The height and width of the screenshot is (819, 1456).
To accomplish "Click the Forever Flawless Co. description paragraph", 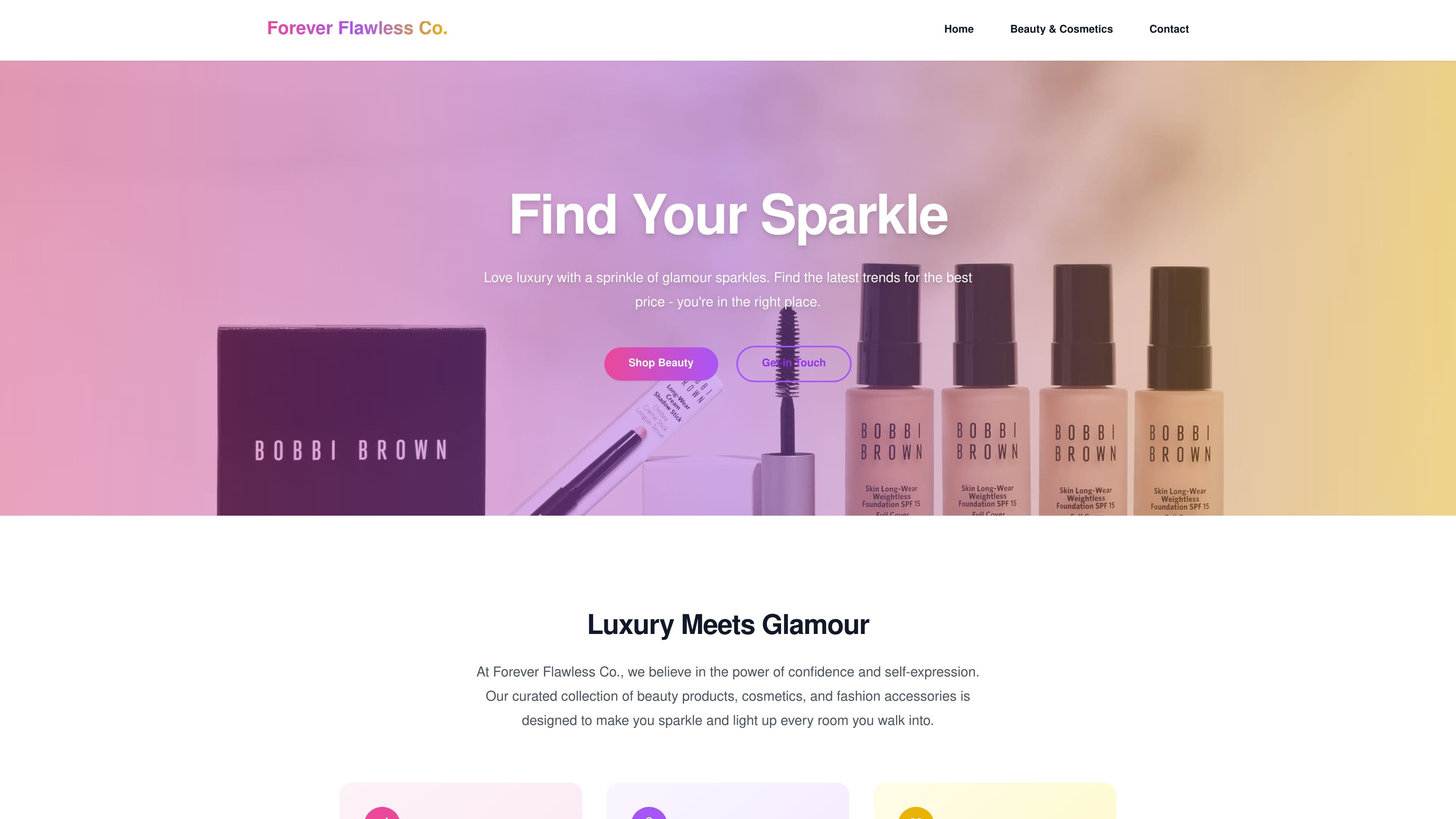I will 728,697.
